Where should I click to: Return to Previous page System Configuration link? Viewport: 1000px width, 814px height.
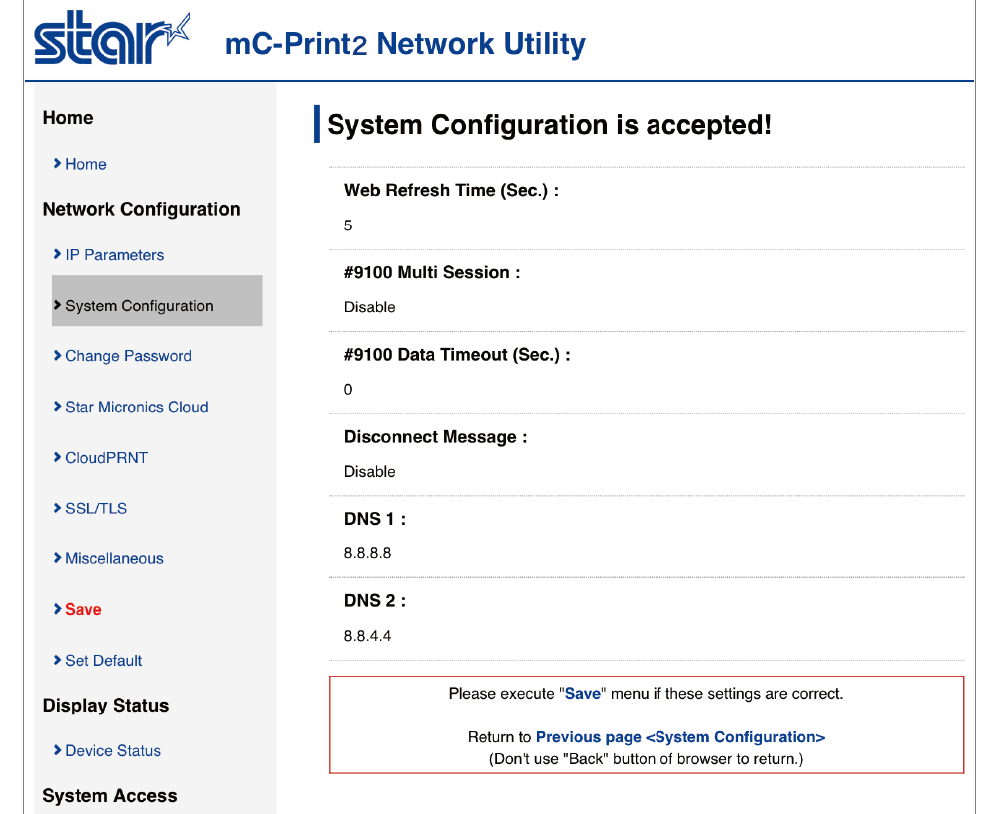[x=680, y=737]
